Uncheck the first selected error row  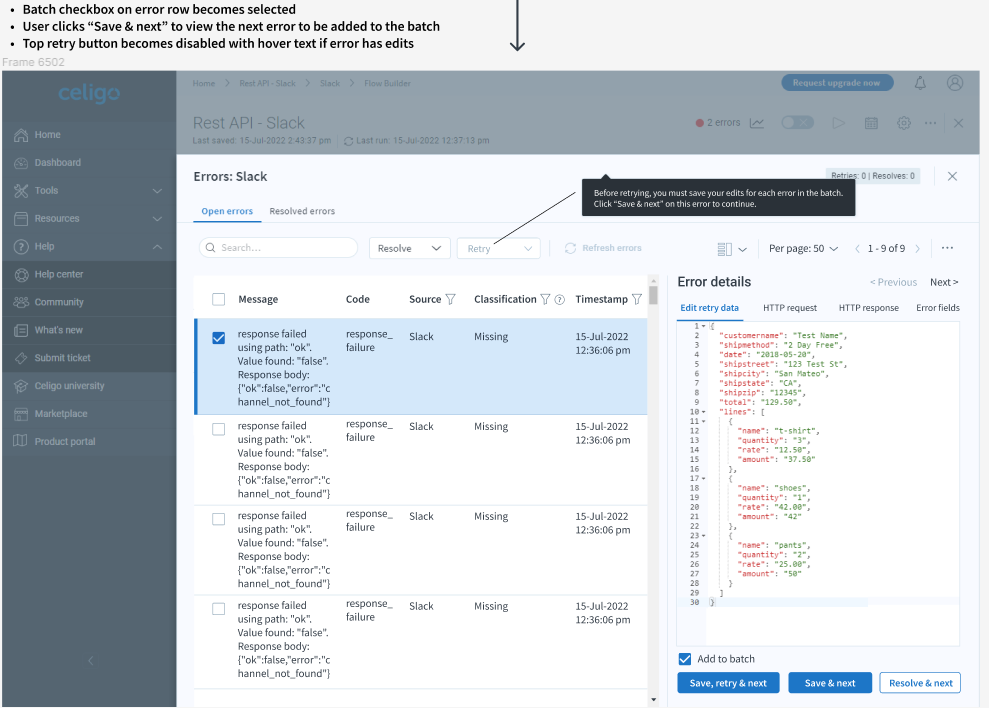pos(219,338)
